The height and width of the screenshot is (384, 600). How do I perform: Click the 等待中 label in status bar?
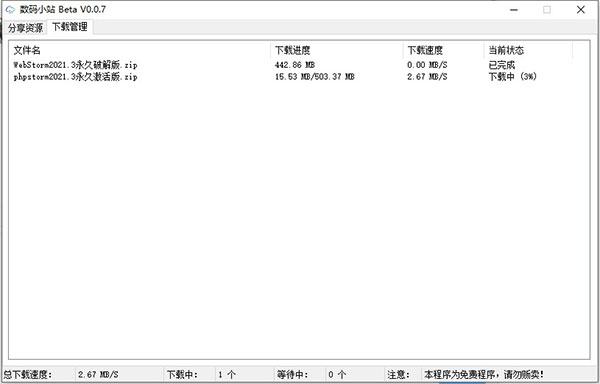tap(293, 374)
